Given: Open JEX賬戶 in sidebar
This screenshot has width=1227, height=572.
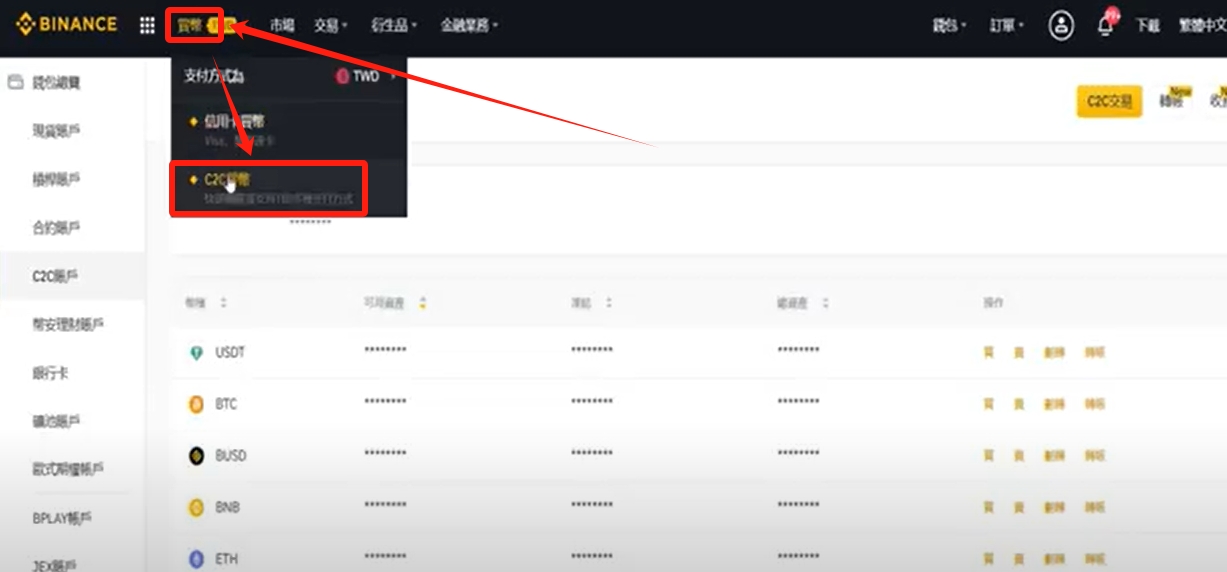Looking at the screenshot, I should (56, 565).
